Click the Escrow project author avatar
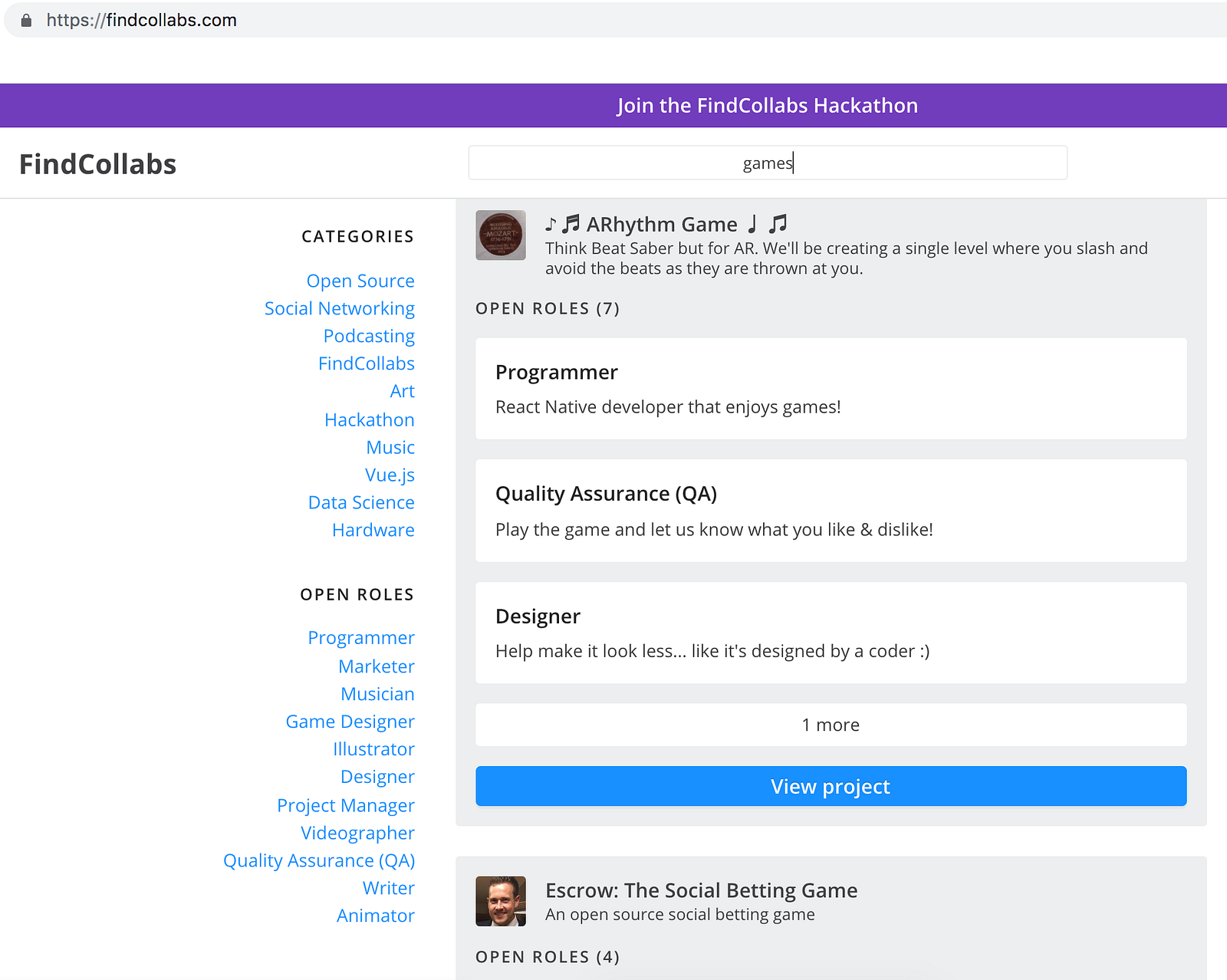1227x980 pixels. coord(501,901)
